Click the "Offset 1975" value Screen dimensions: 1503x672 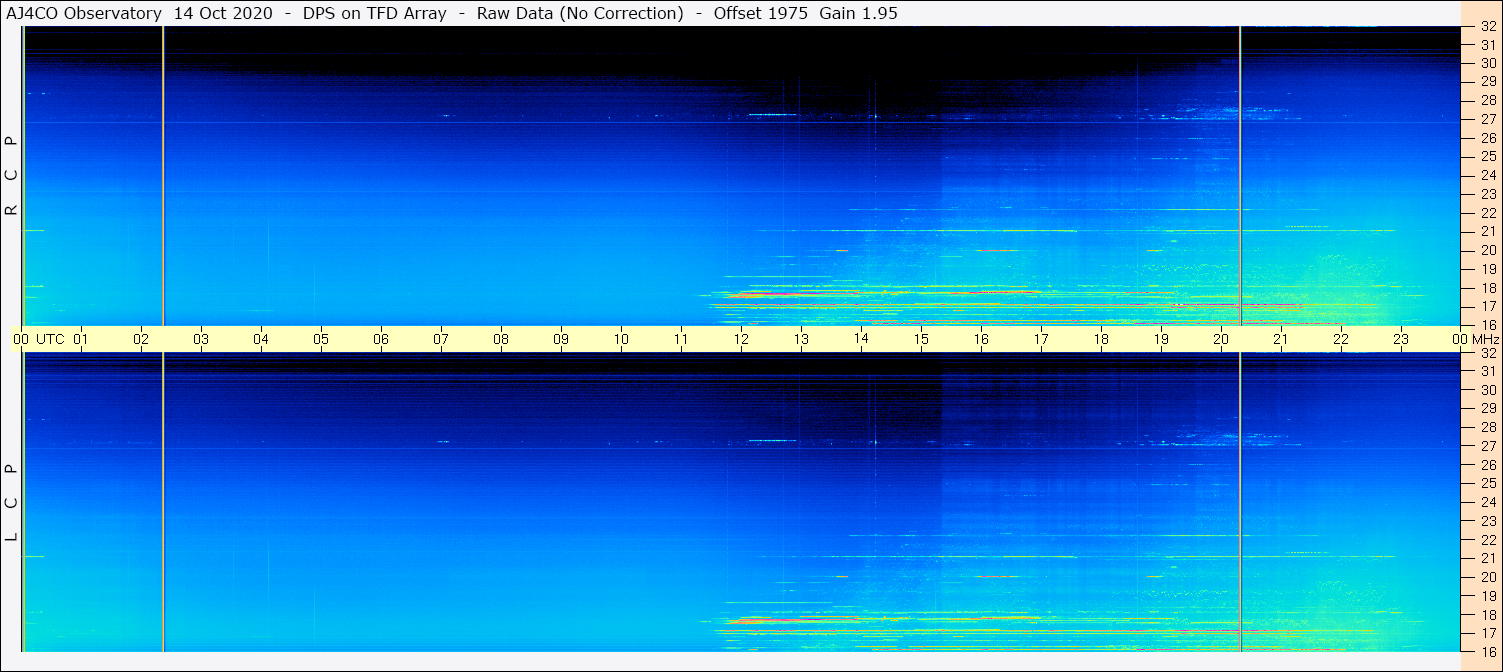coord(760,13)
